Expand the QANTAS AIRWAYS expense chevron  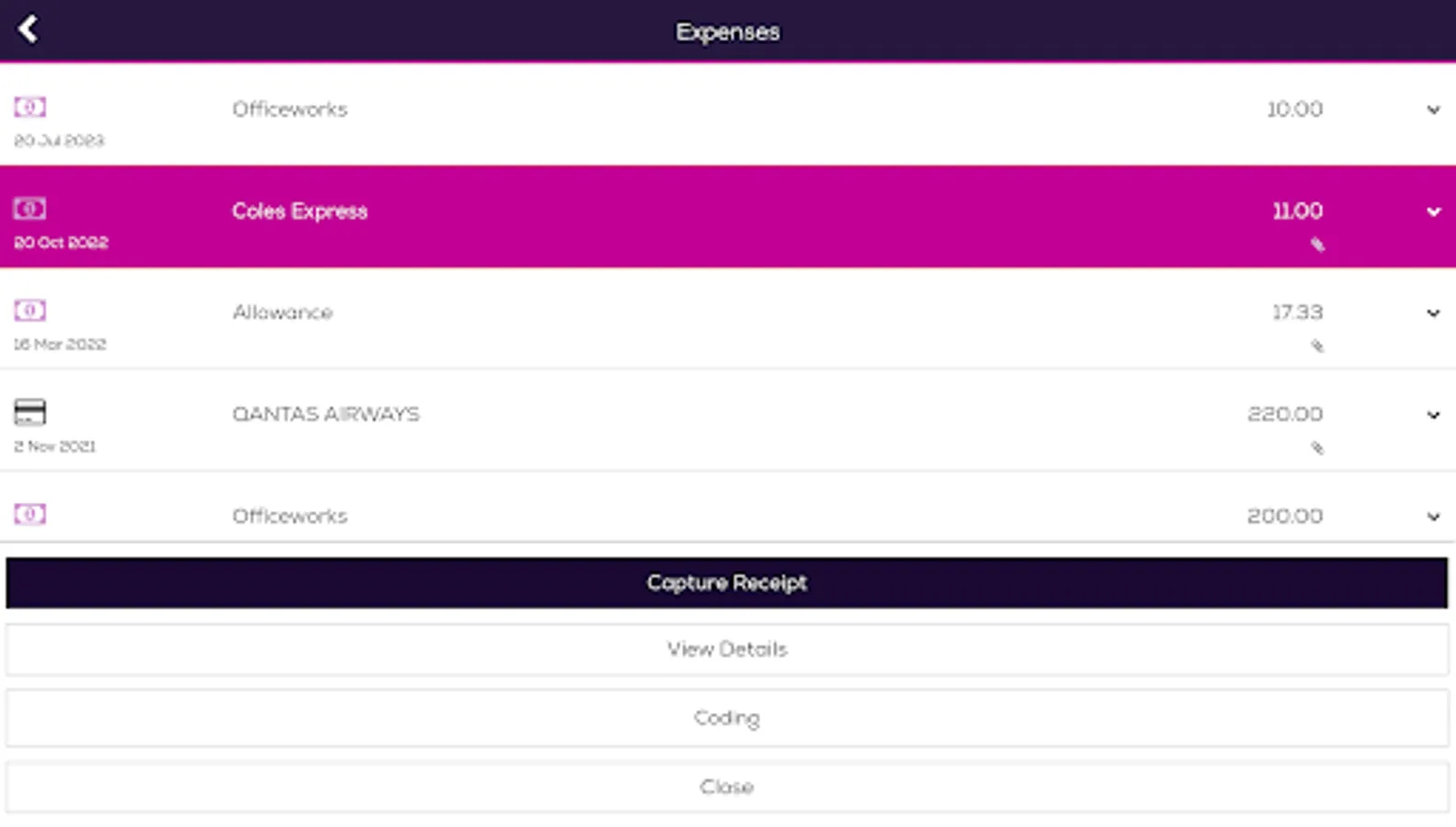point(1433,415)
